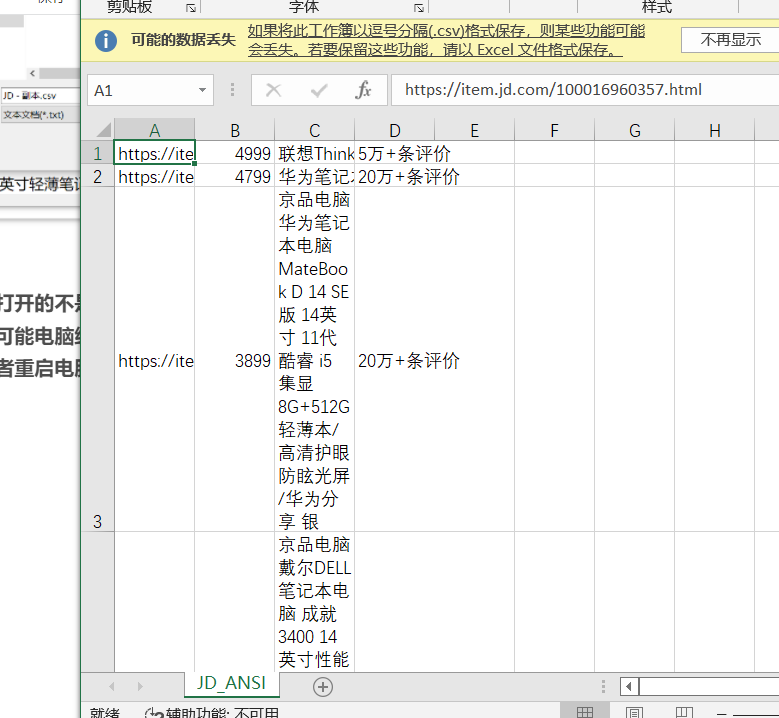
Task: Switch to Page Break Preview
Action: coord(684,712)
